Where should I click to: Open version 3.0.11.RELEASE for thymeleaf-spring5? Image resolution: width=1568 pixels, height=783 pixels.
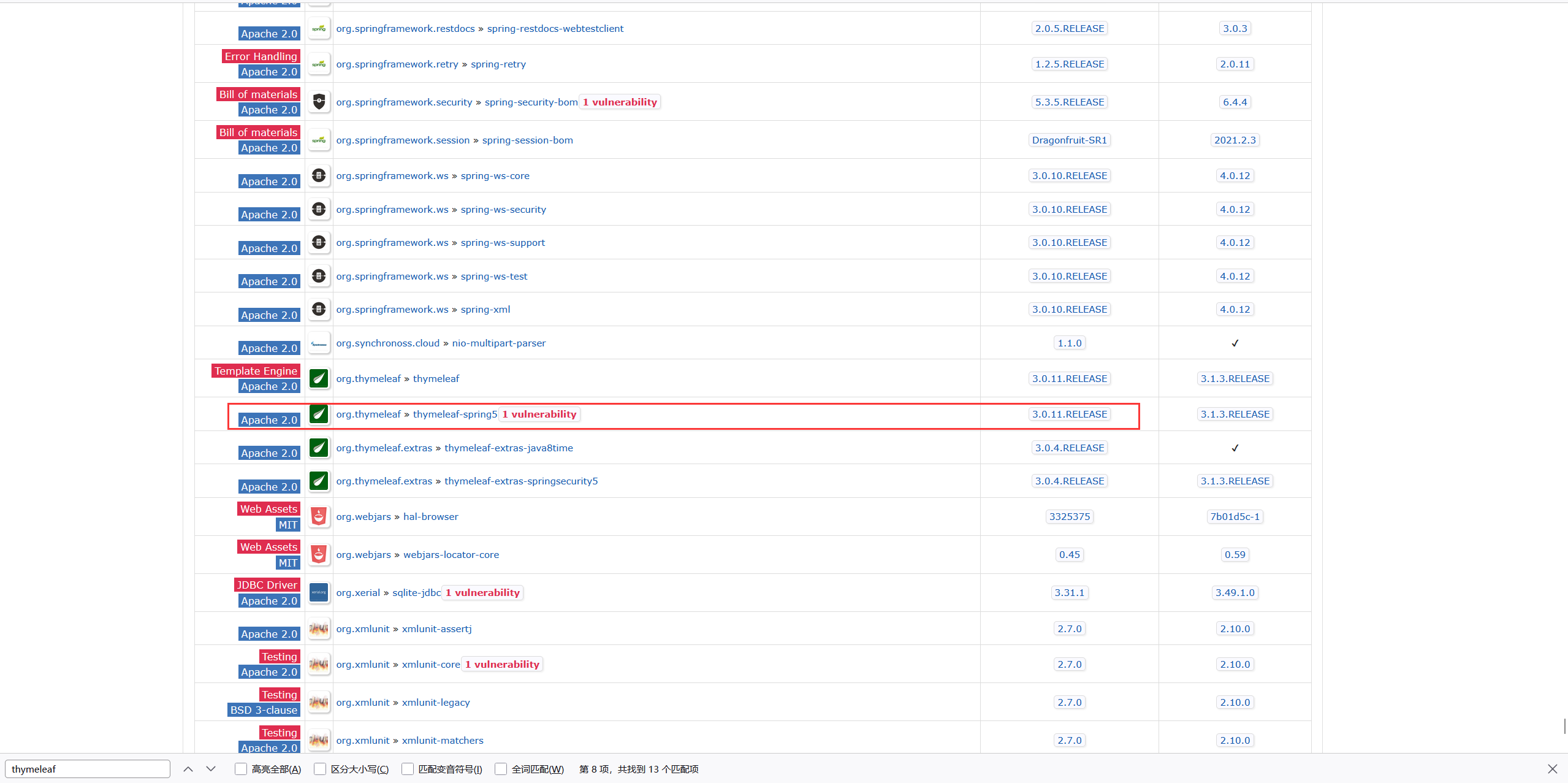(1070, 414)
